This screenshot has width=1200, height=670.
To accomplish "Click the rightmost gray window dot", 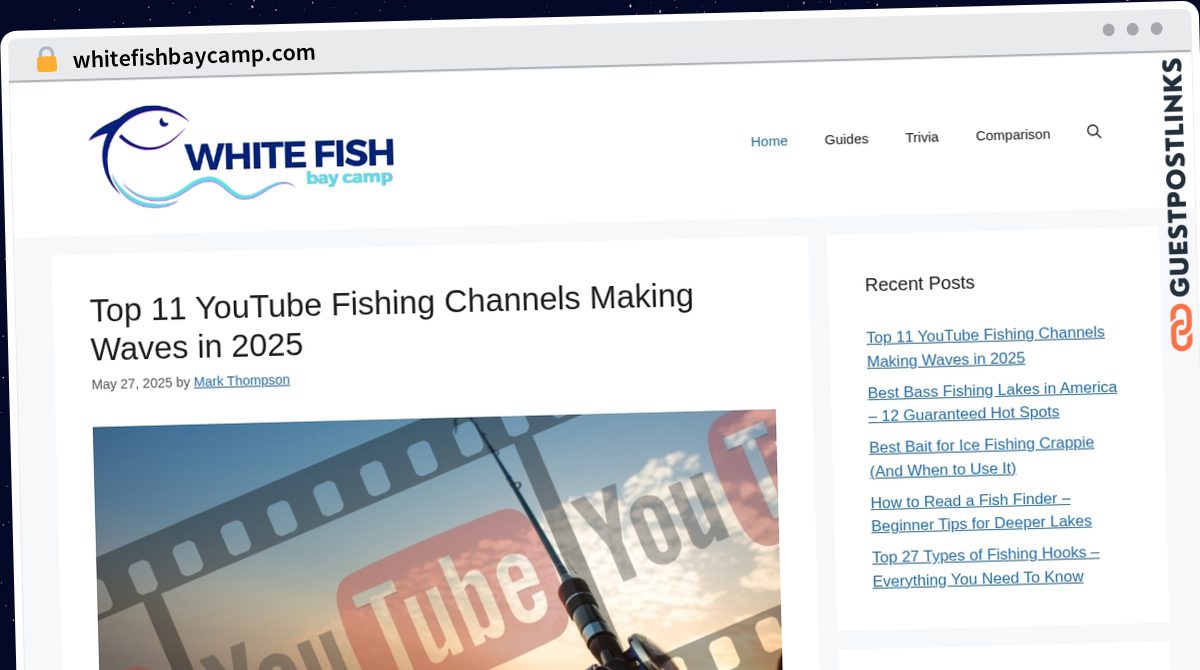I will coord(1156,29).
